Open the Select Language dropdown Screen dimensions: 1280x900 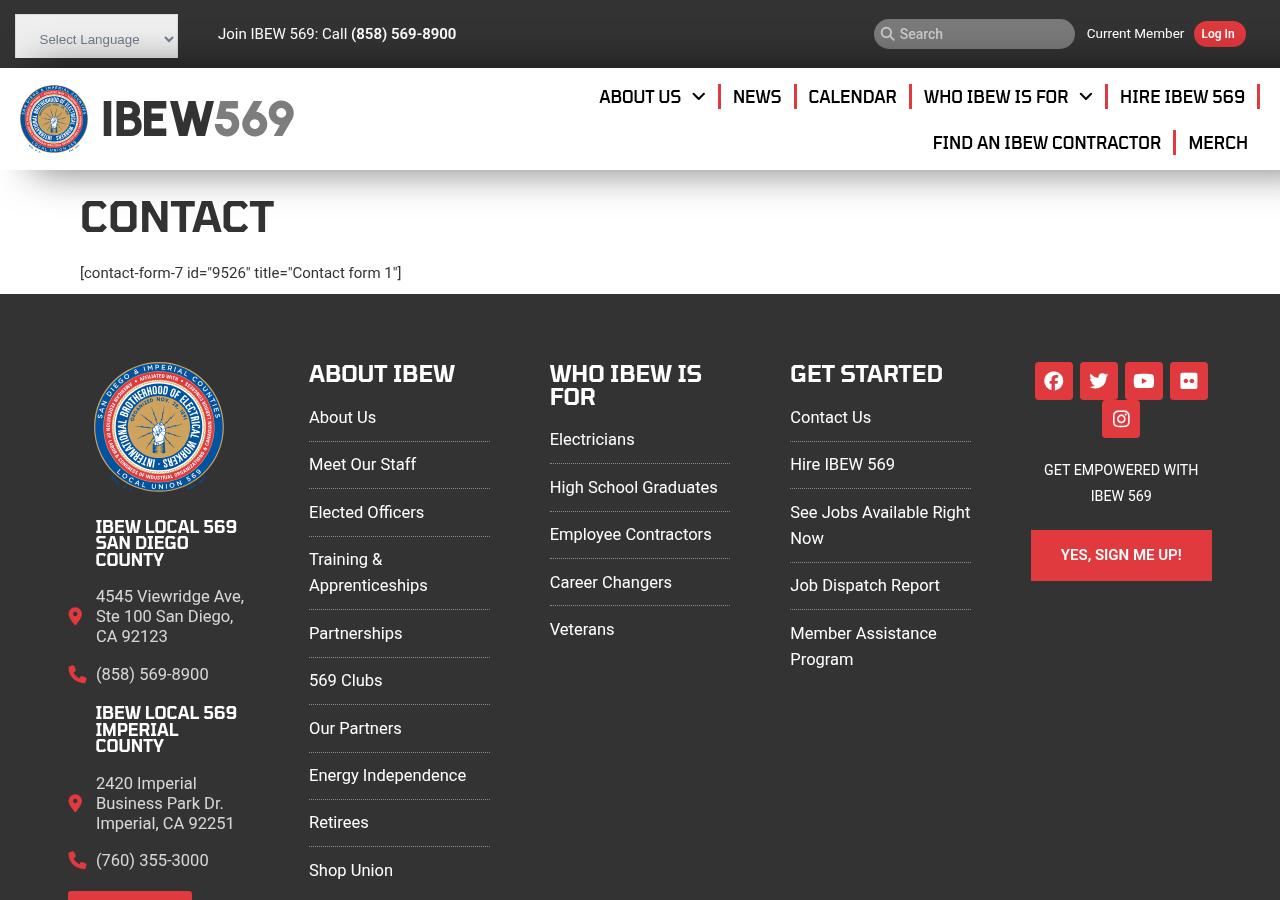[x=97, y=36]
